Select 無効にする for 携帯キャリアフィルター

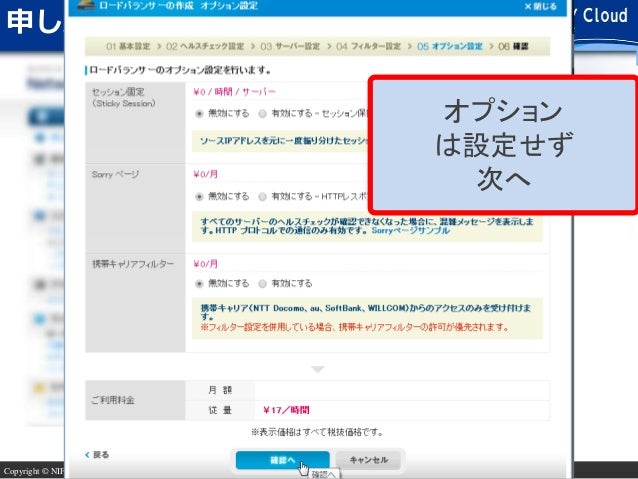199,283
